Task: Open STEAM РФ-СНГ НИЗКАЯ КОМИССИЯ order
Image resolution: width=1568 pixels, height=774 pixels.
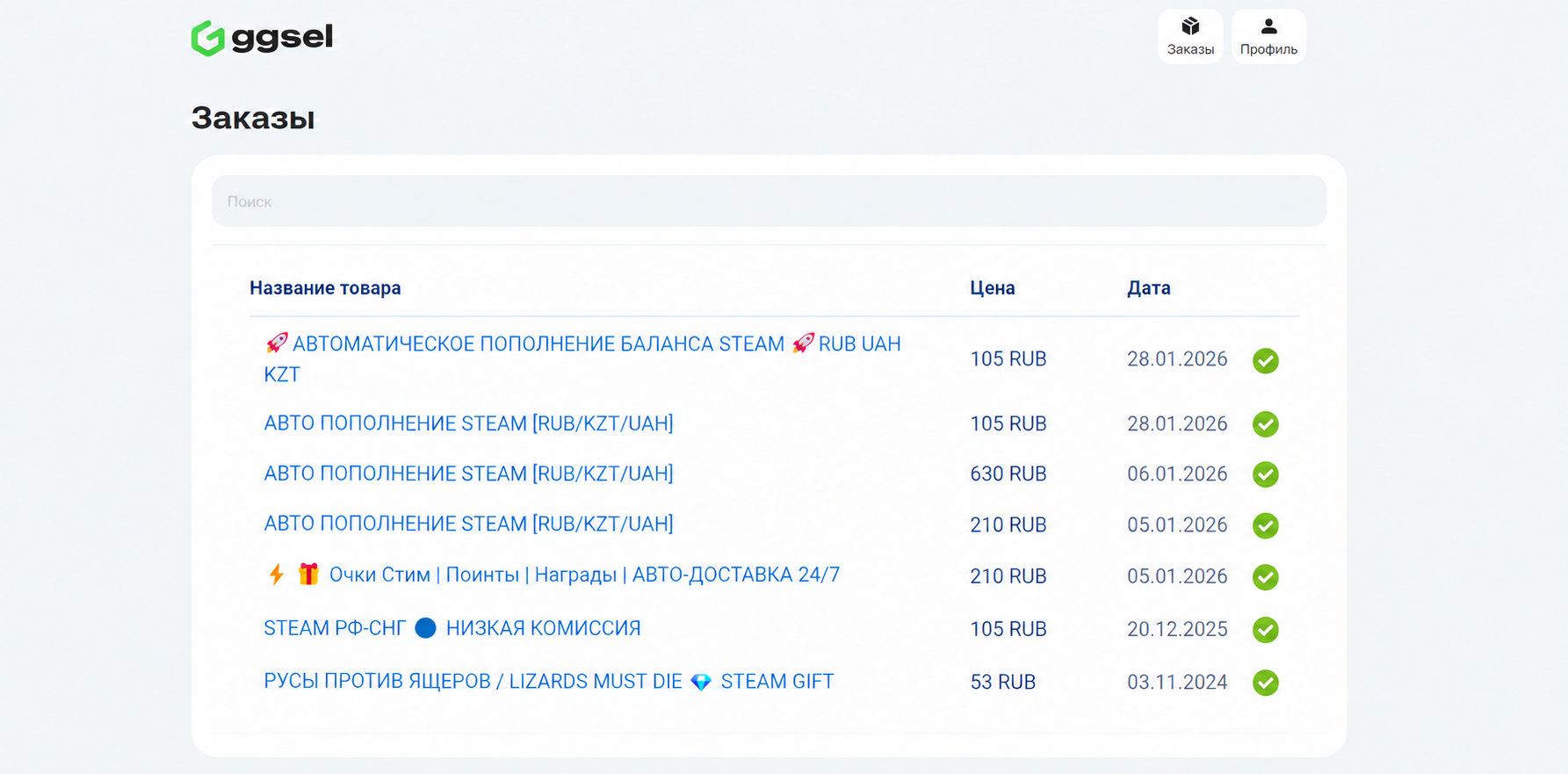Action: 452,628
